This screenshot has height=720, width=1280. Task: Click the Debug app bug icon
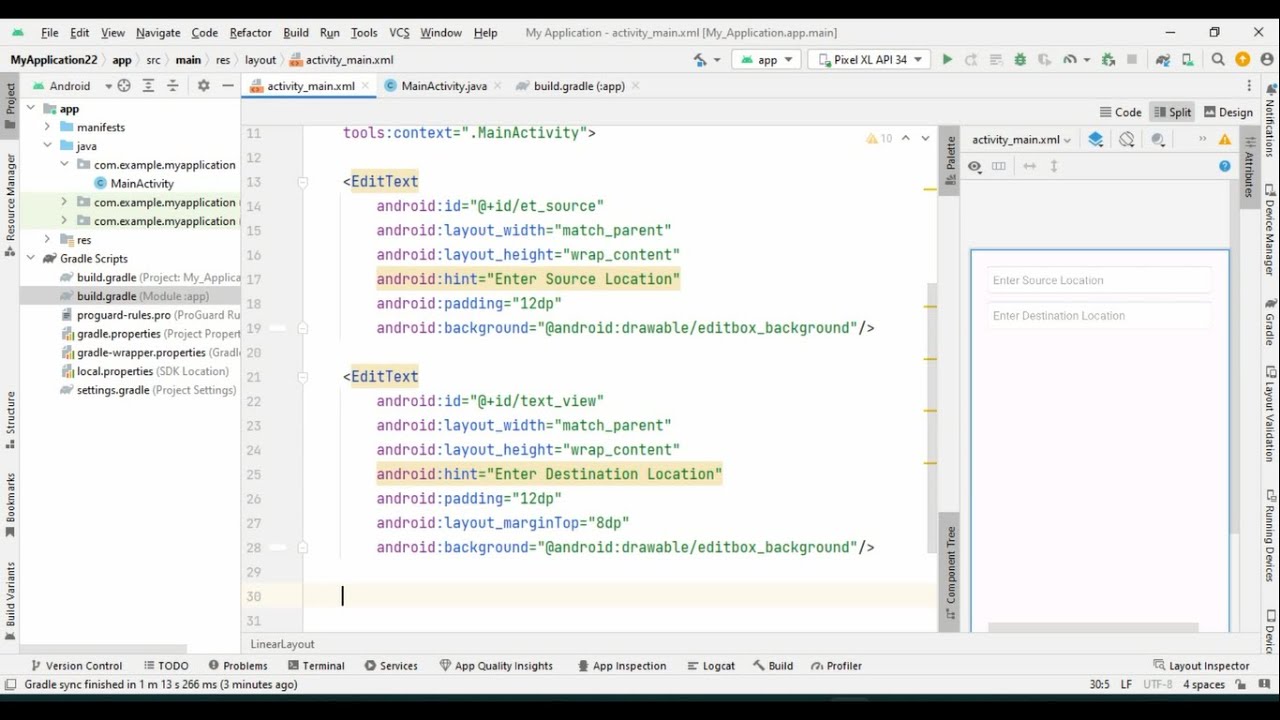click(x=1020, y=60)
